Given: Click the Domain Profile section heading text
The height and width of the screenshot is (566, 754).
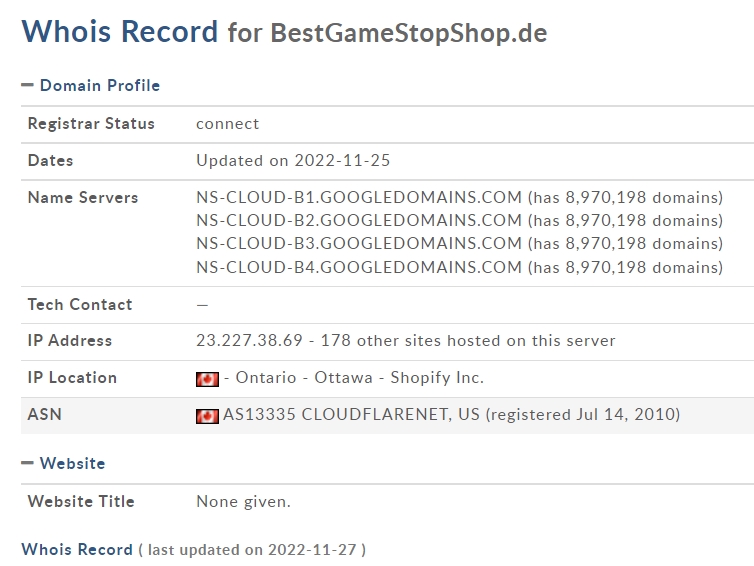Looking at the screenshot, I should 100,85.
